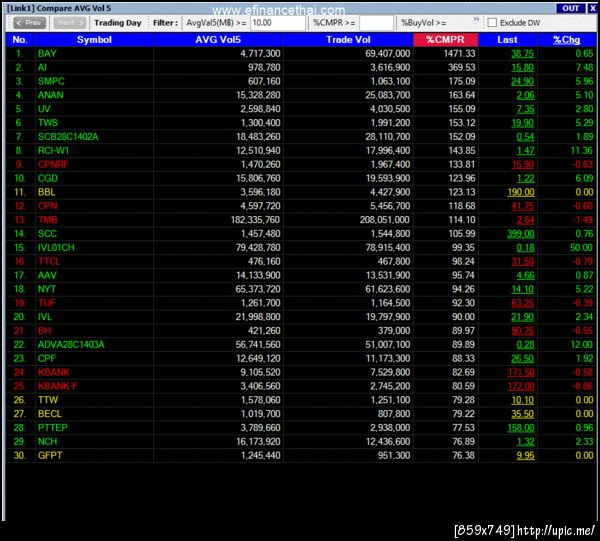The width and height of the screenshot is (600, 541).
Task: Select the CGD symbol
Action: [48, 178]
